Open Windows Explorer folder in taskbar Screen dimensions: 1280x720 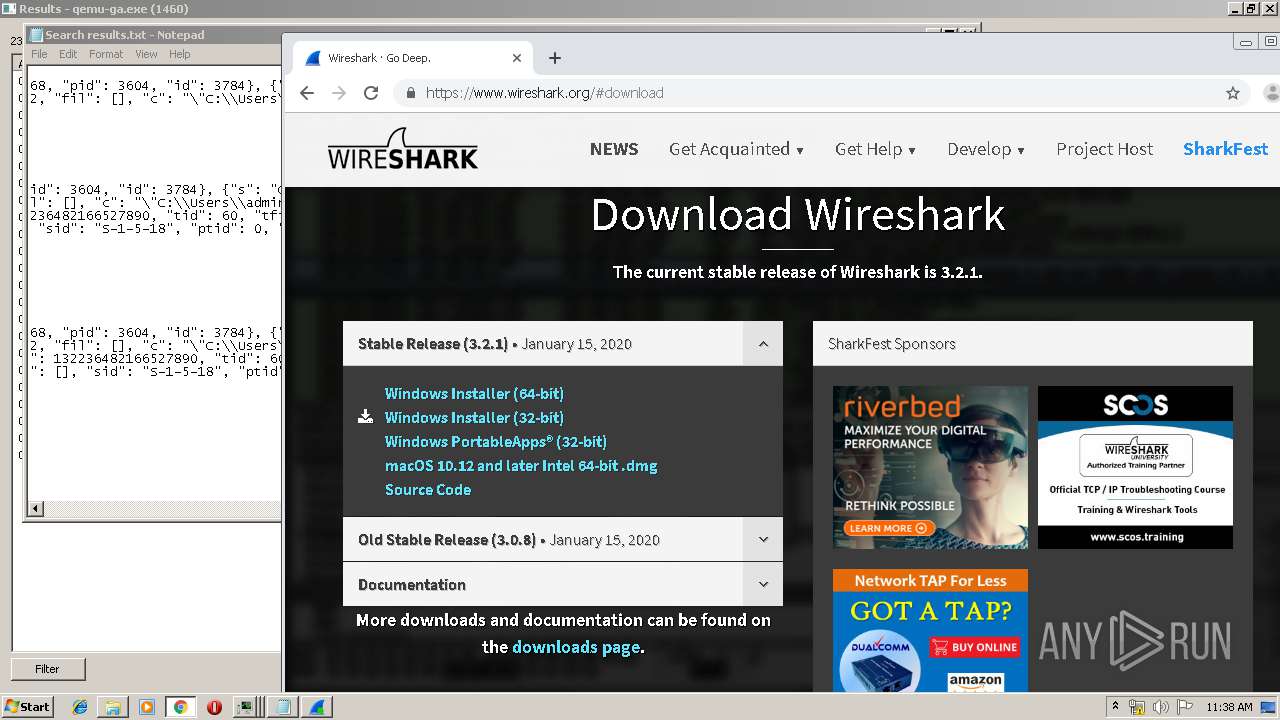pos(113,707)
